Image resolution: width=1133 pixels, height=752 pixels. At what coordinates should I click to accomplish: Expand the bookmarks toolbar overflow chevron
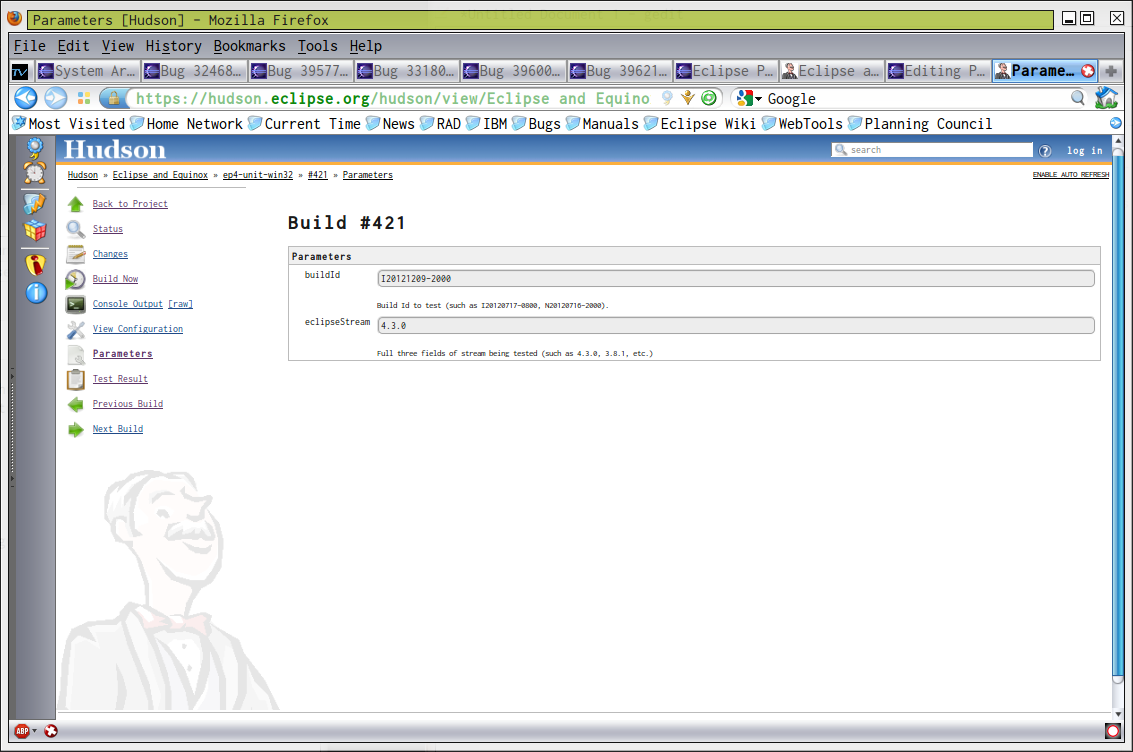pyautogui.click(x=1116, y=124)
